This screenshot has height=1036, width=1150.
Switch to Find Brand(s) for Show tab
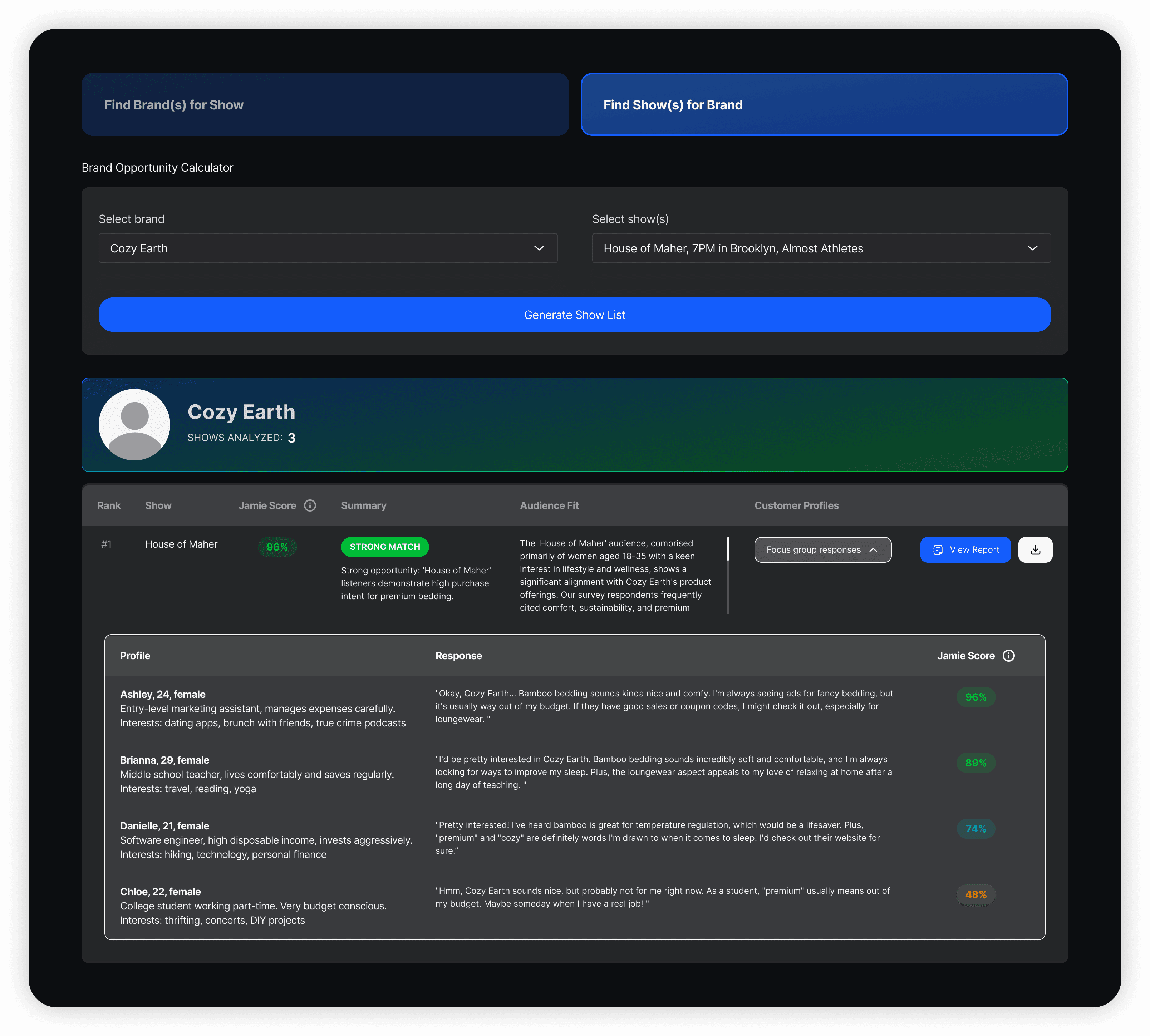click(x=325, y=104)
